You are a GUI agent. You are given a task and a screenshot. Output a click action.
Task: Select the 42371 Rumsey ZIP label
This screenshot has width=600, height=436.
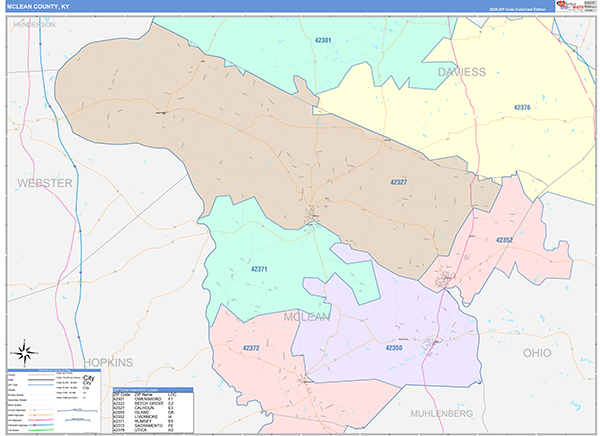click(x=259, y=269)
